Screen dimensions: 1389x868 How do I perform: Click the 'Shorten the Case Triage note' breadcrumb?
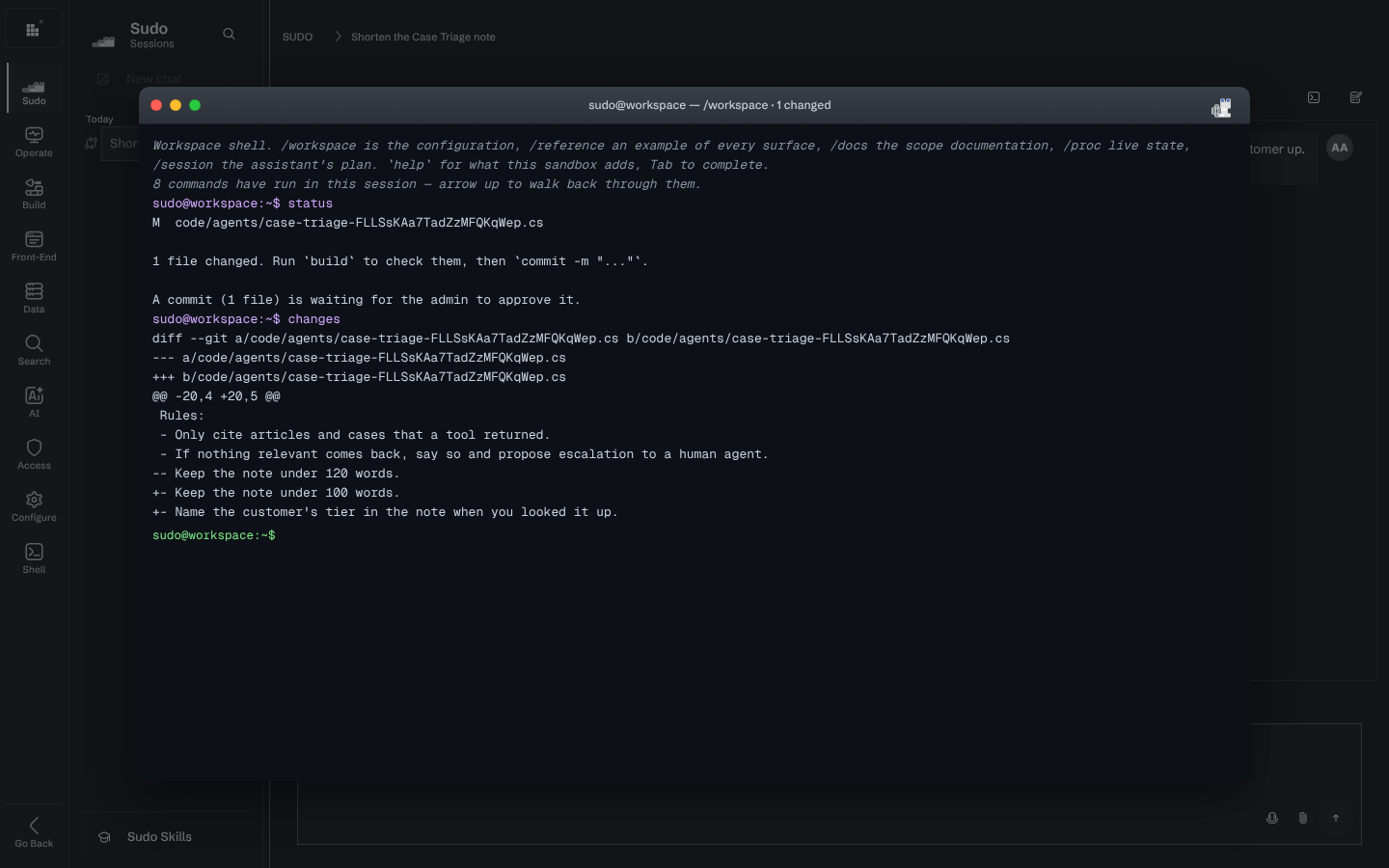(x=423, y=37)
